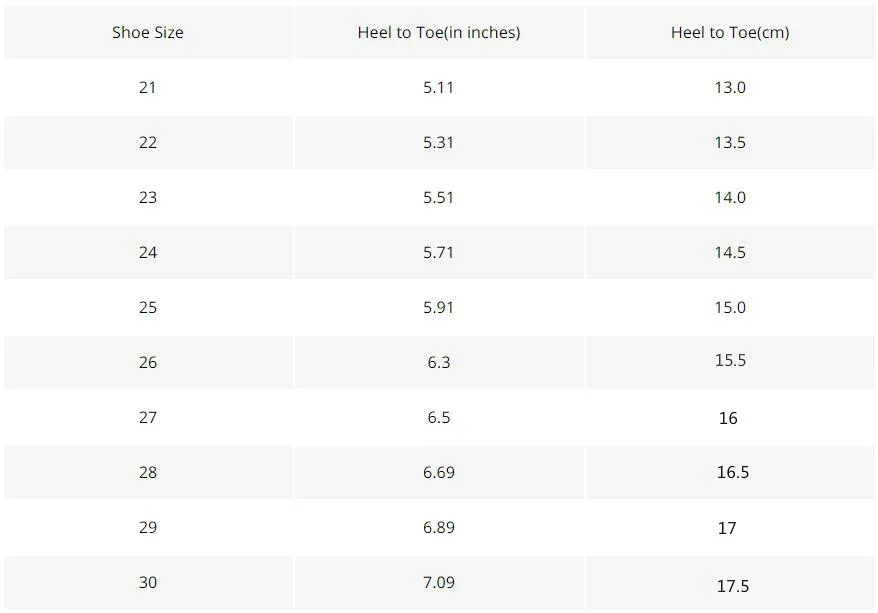Click the 17.5 cm value
This screenshot has height=613, width=878.
[733, 586]
